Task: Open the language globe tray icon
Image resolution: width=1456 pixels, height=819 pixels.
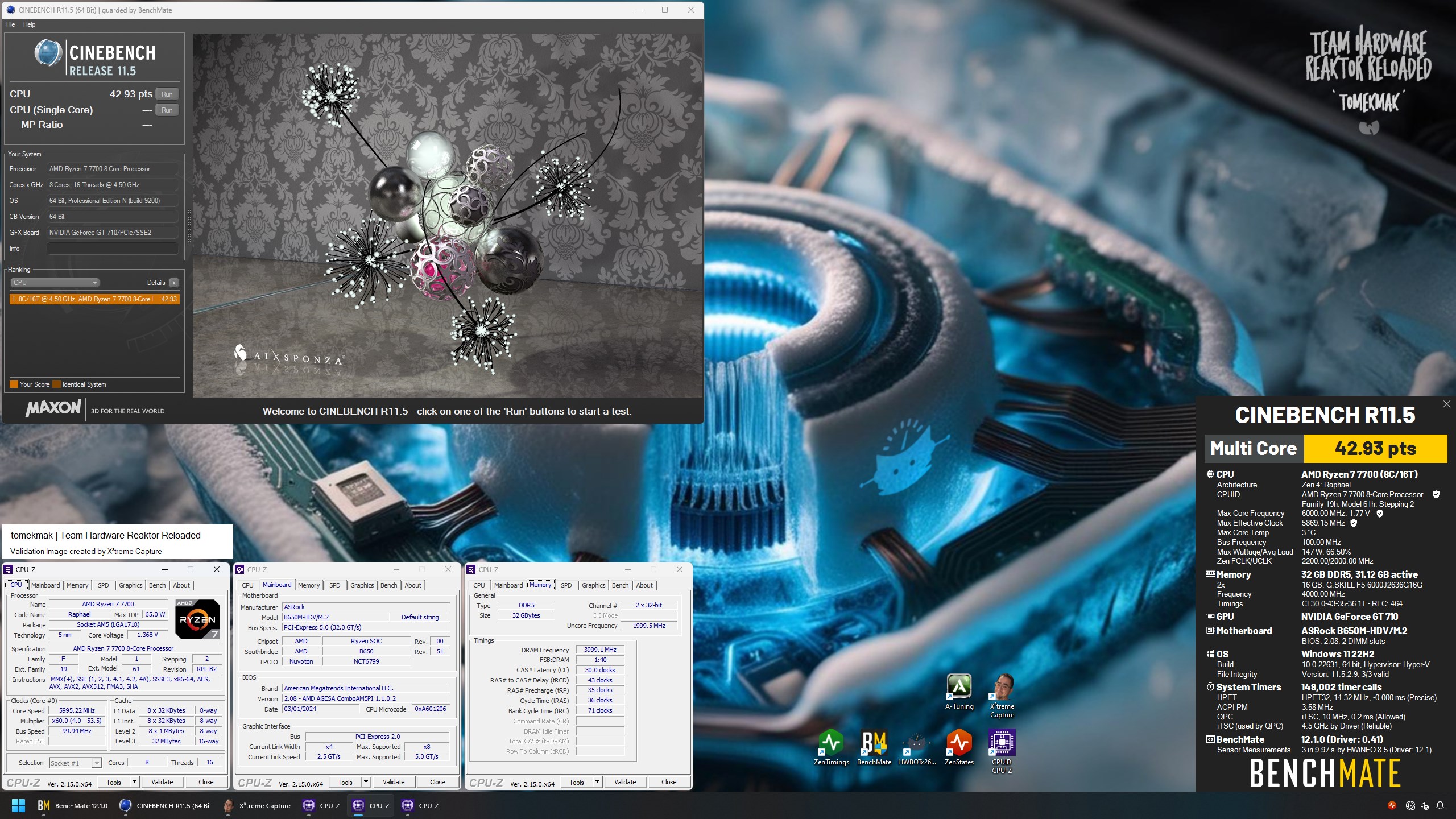Action: (x=1410, y=805)
